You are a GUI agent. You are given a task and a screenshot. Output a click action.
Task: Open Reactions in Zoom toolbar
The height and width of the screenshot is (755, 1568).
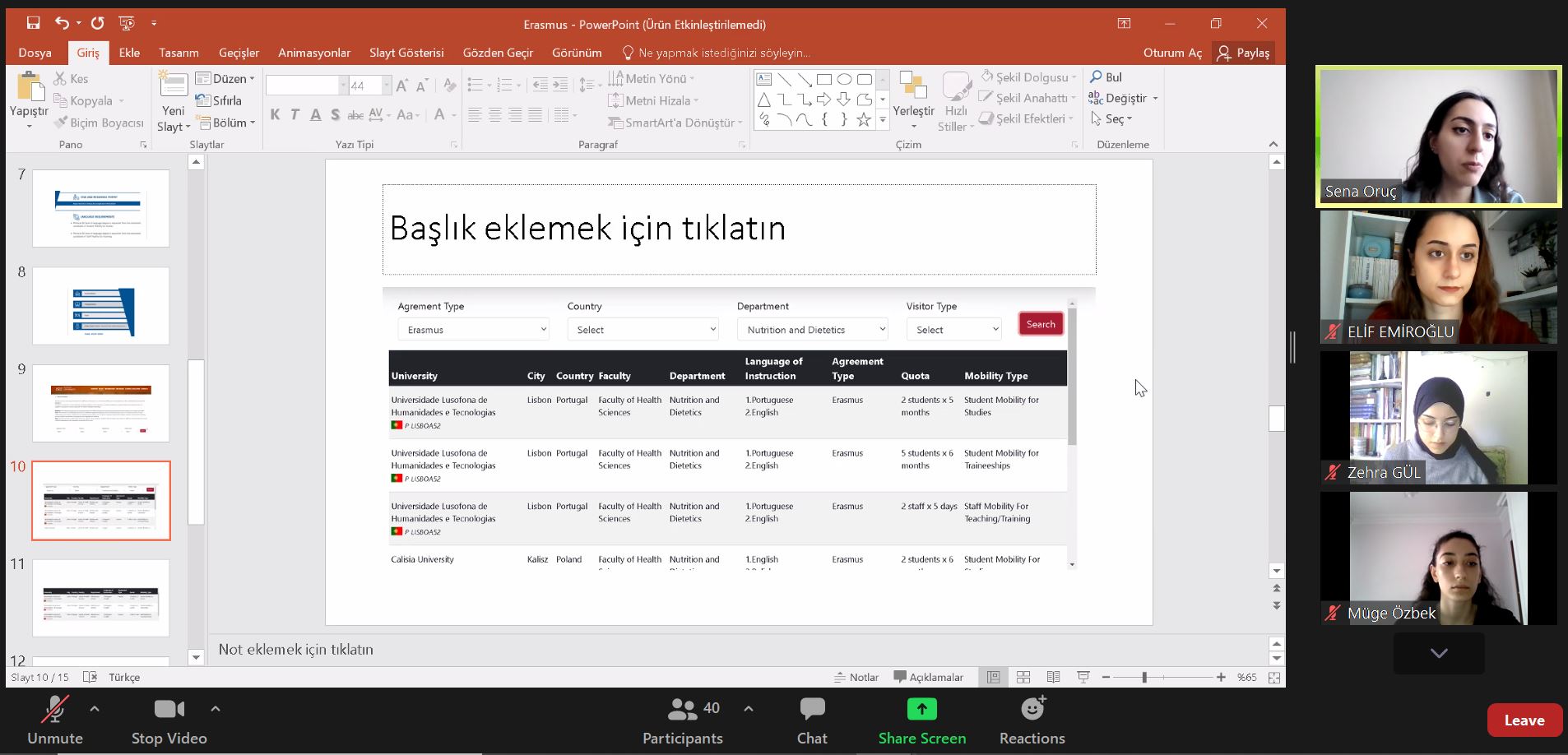[1032, 720]
